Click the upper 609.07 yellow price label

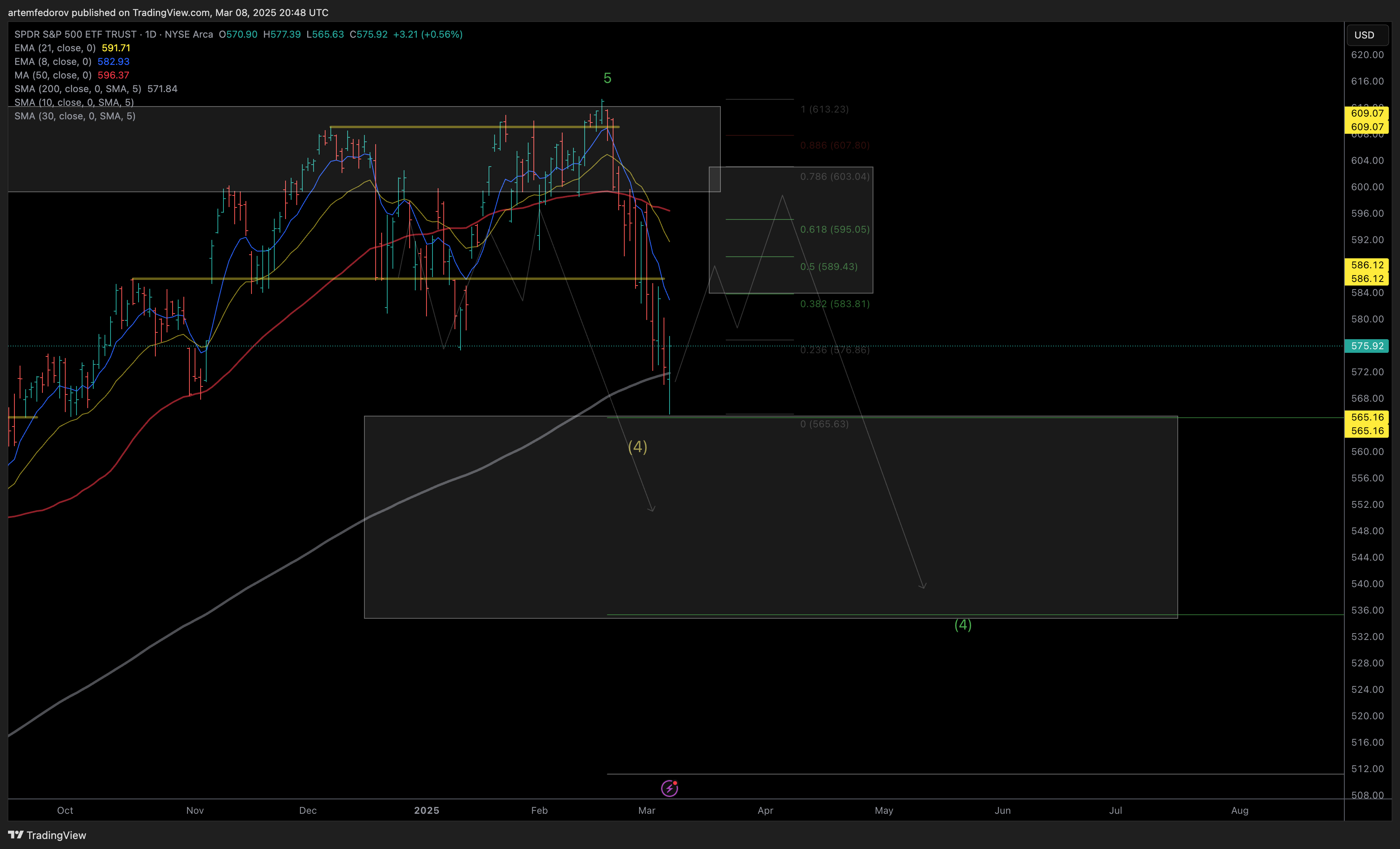[x=1366, y=113]
